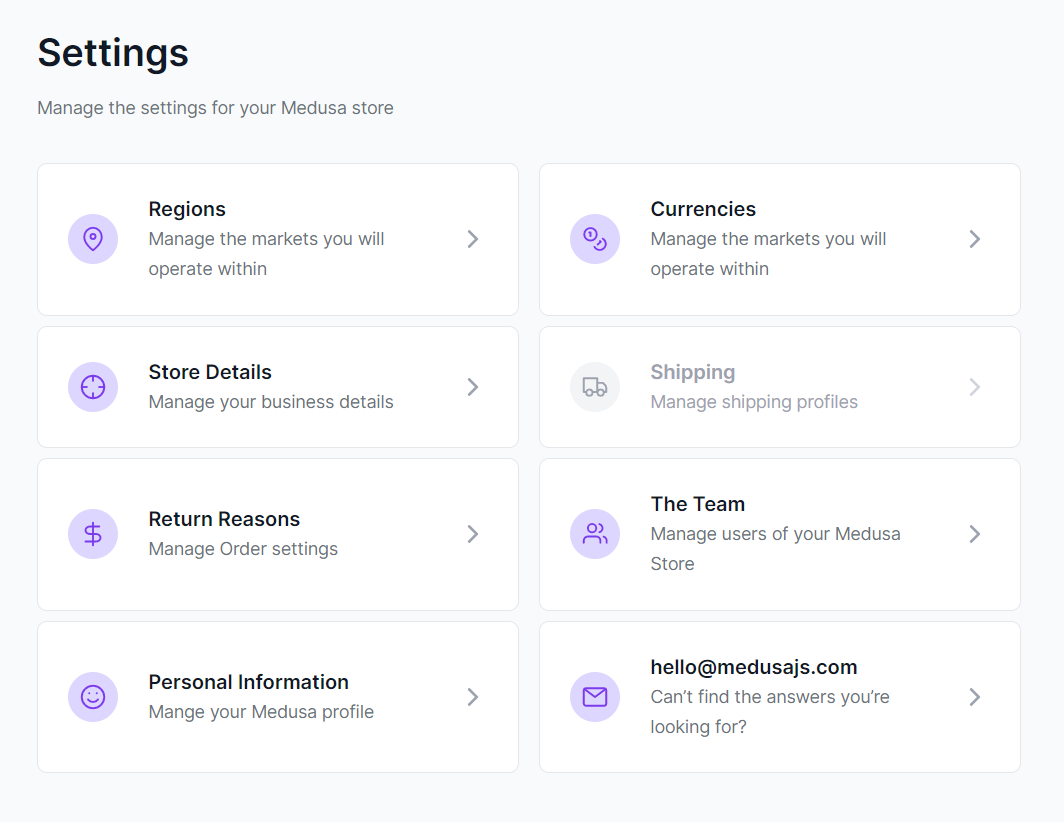The image size is (1064, 822).
Task: Click the chevron on the hello@medusajs.com card
Action: (x=975, y=697)
